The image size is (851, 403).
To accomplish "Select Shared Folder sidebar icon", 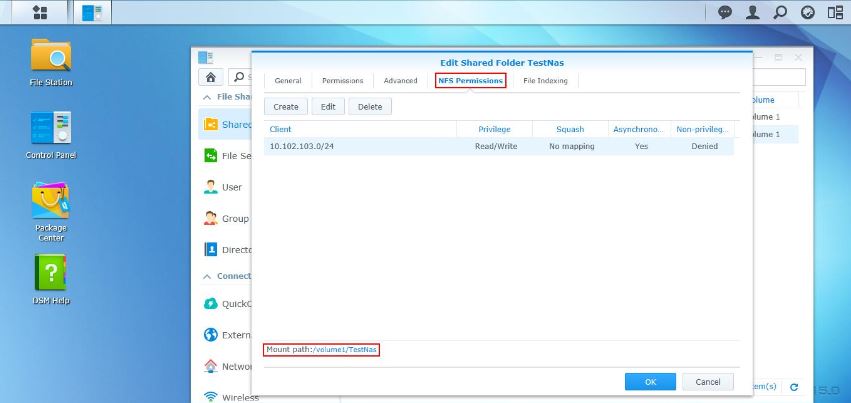I will point(211,124).
